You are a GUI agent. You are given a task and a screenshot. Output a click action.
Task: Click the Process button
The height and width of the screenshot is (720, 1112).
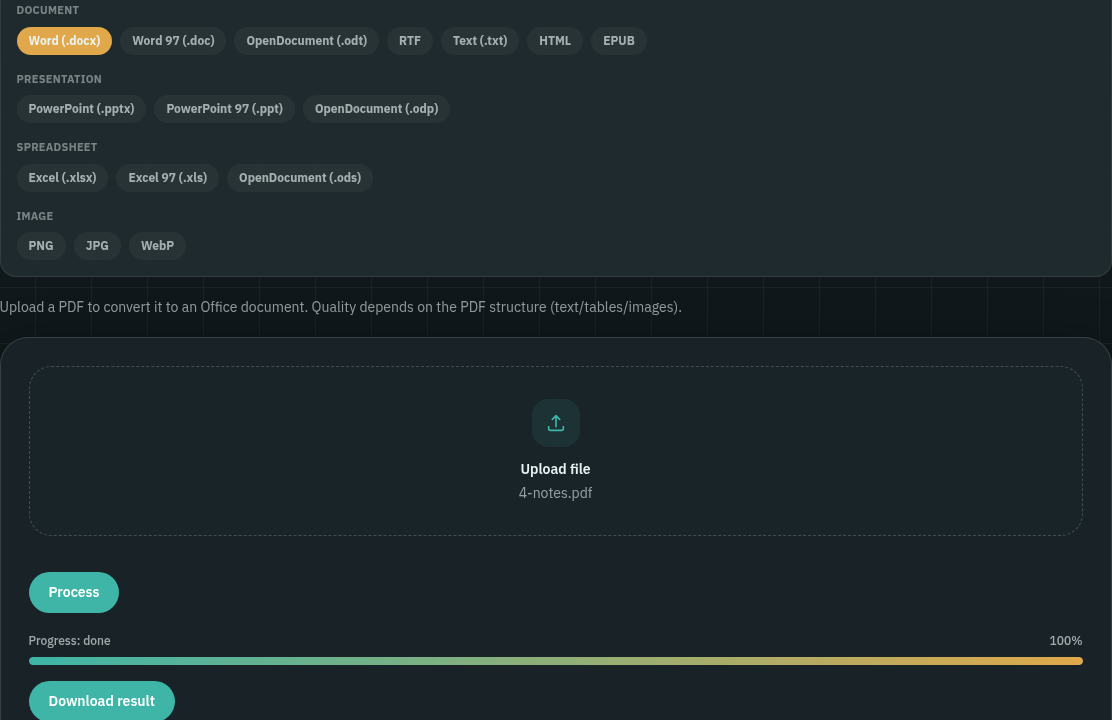[x=74, y=592]
